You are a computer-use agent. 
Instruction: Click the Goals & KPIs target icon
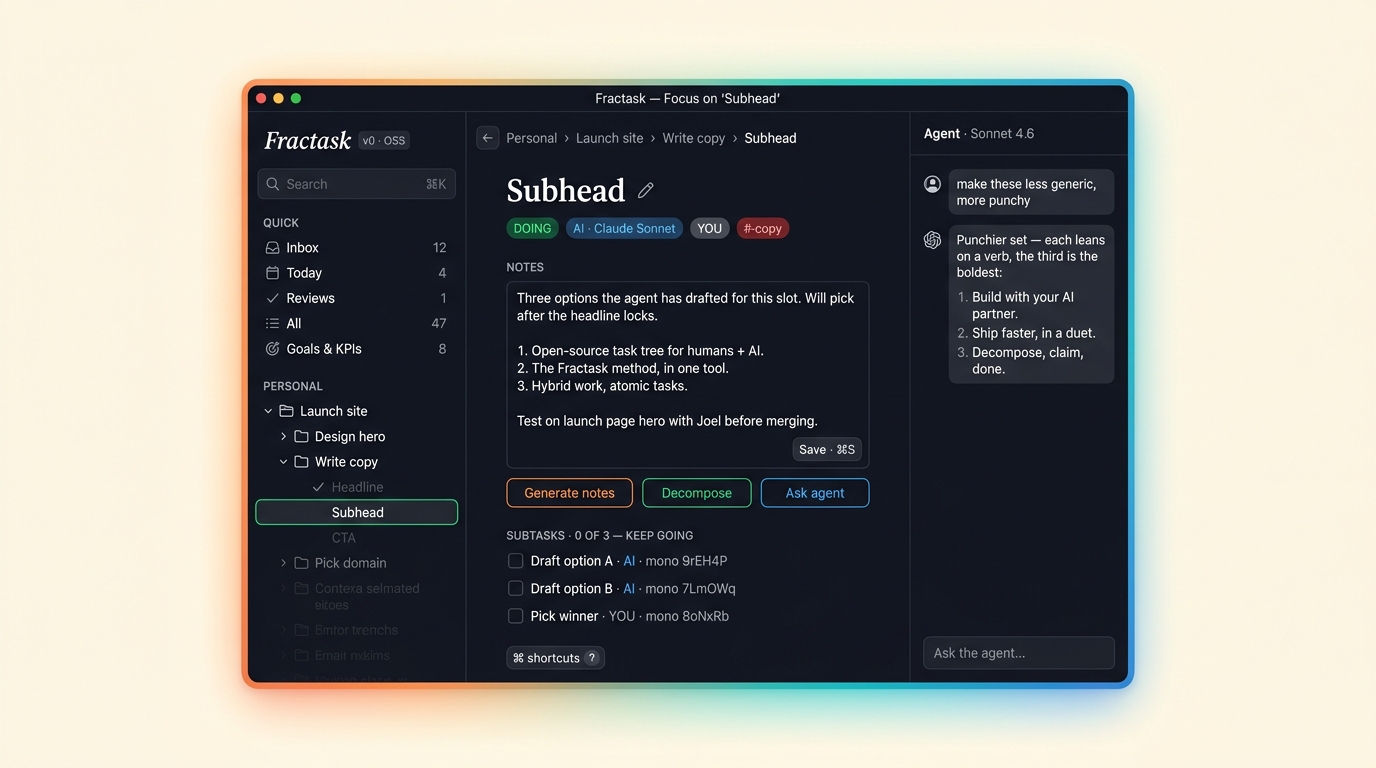(272, 349)
